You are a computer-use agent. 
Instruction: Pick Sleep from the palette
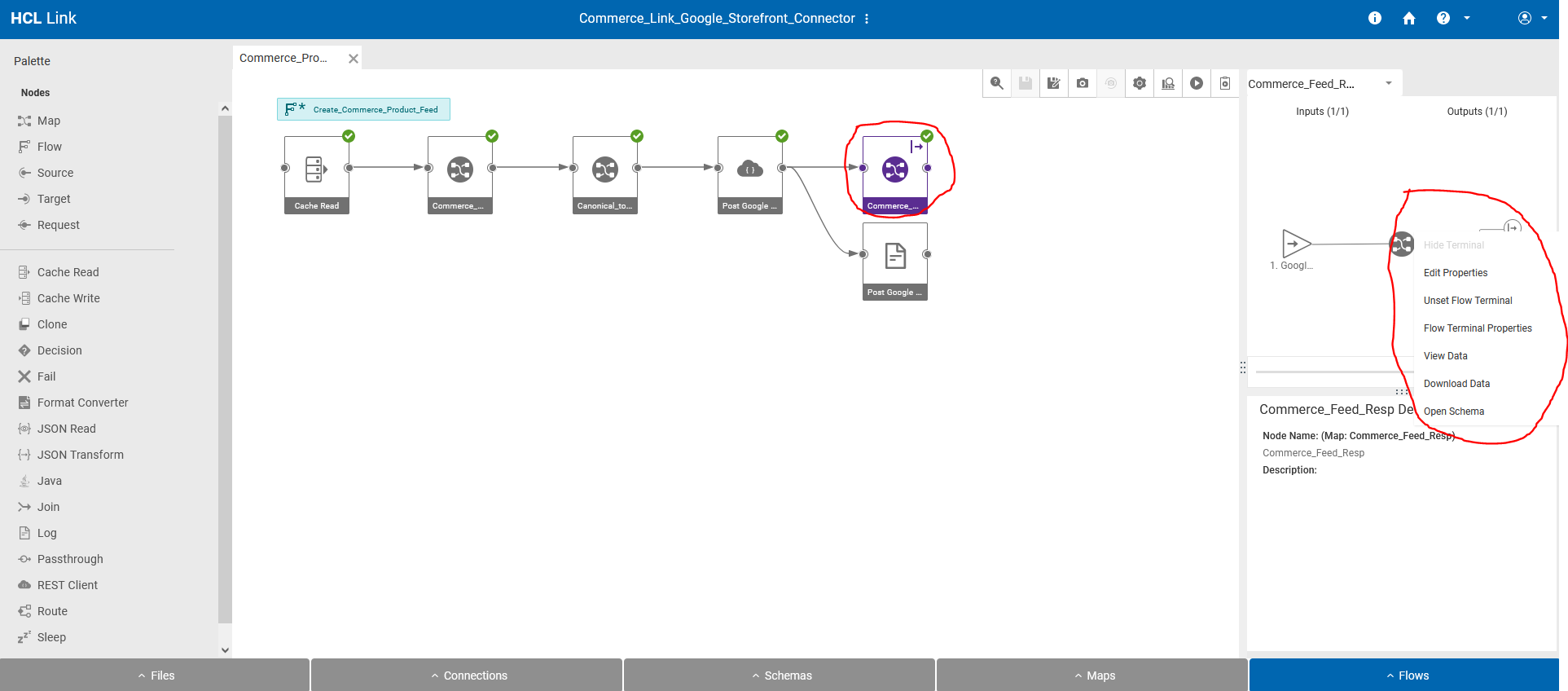point(42,637)
